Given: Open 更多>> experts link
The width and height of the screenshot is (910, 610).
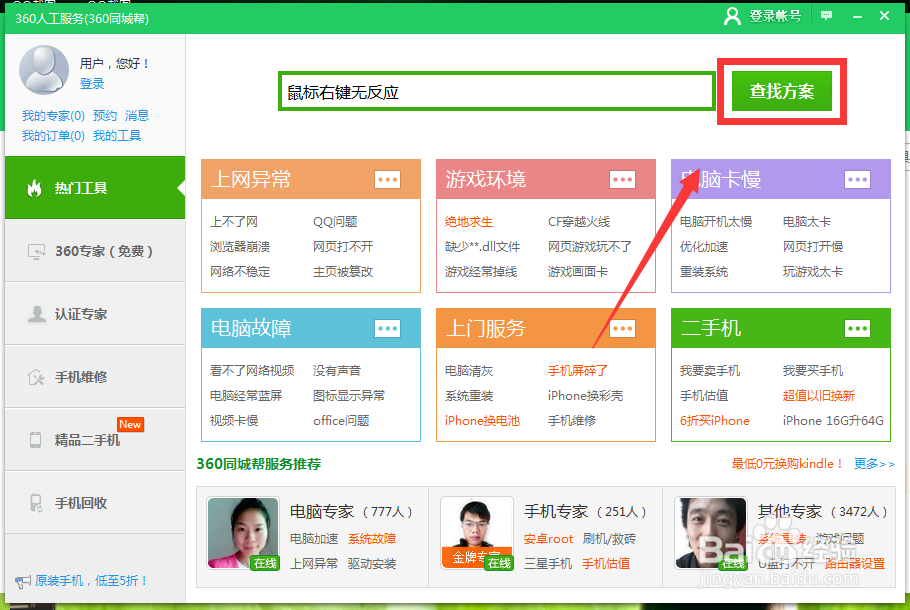Looking at the screenshot, I should coord(874,464).
